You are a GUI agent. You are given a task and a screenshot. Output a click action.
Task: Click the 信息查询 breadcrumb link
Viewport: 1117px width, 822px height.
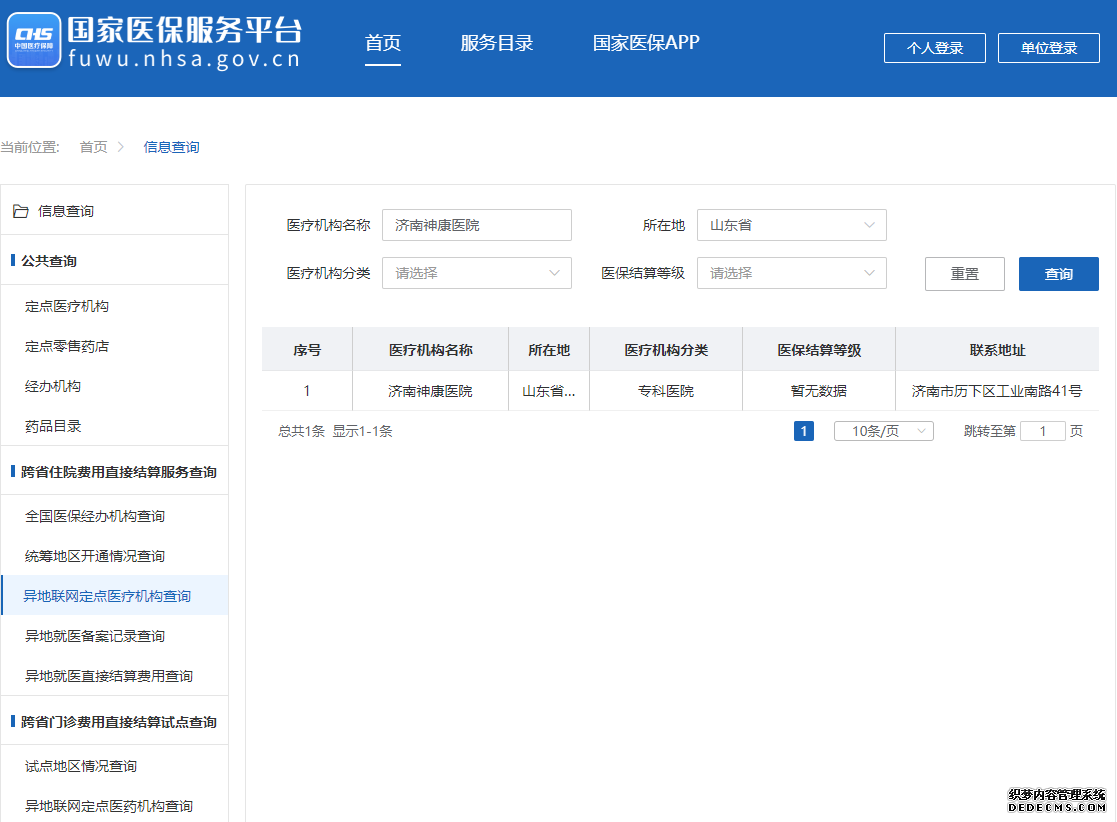click(x=171, y=147)
